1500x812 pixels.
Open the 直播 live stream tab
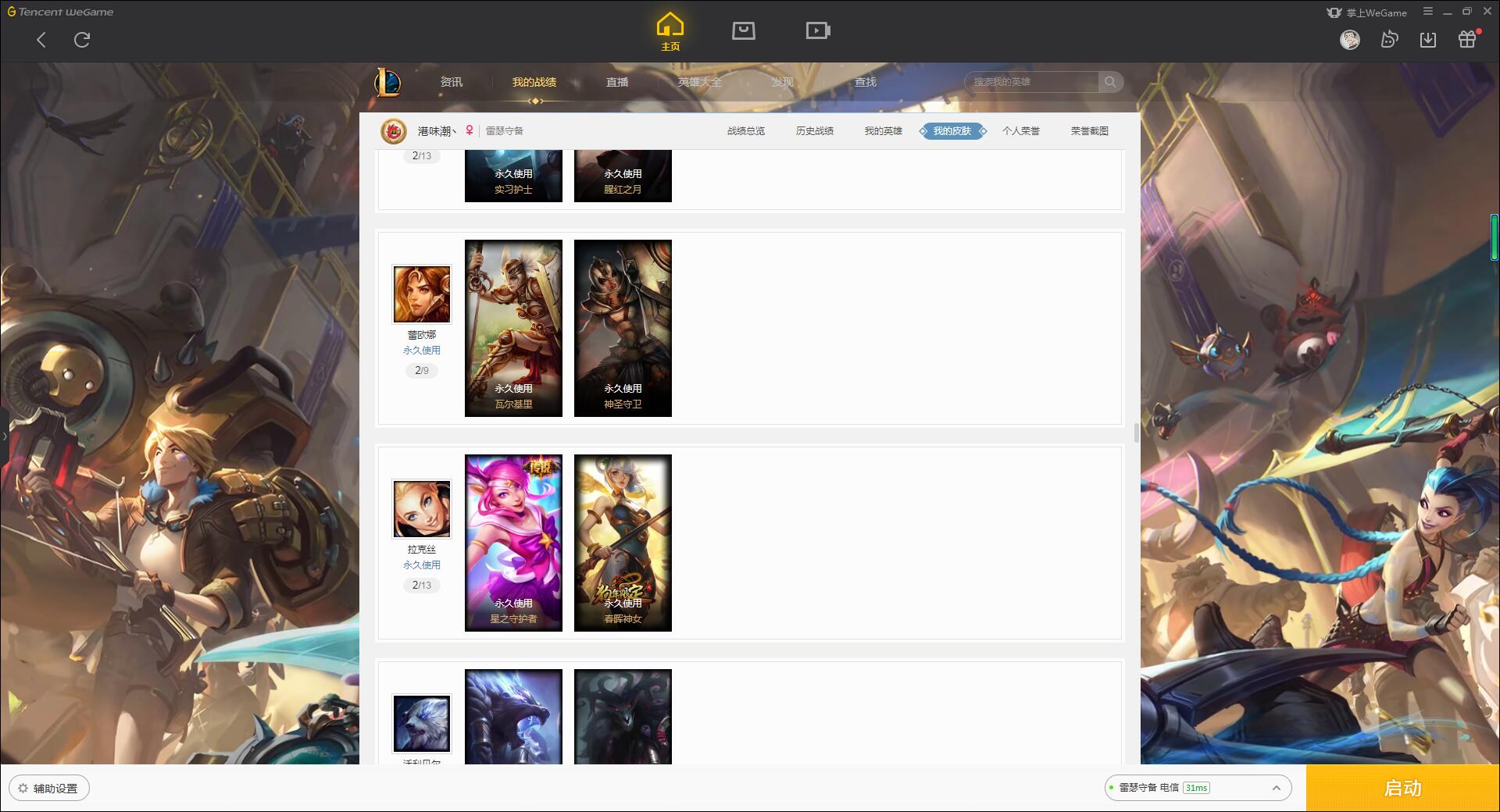[x=617, y=82]
